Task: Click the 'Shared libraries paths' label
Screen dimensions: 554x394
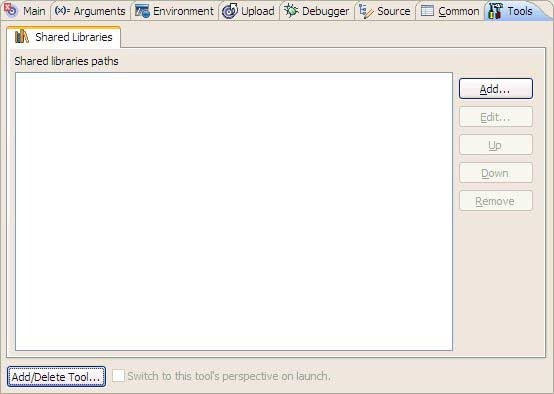Action: click(x=66, y=61)
